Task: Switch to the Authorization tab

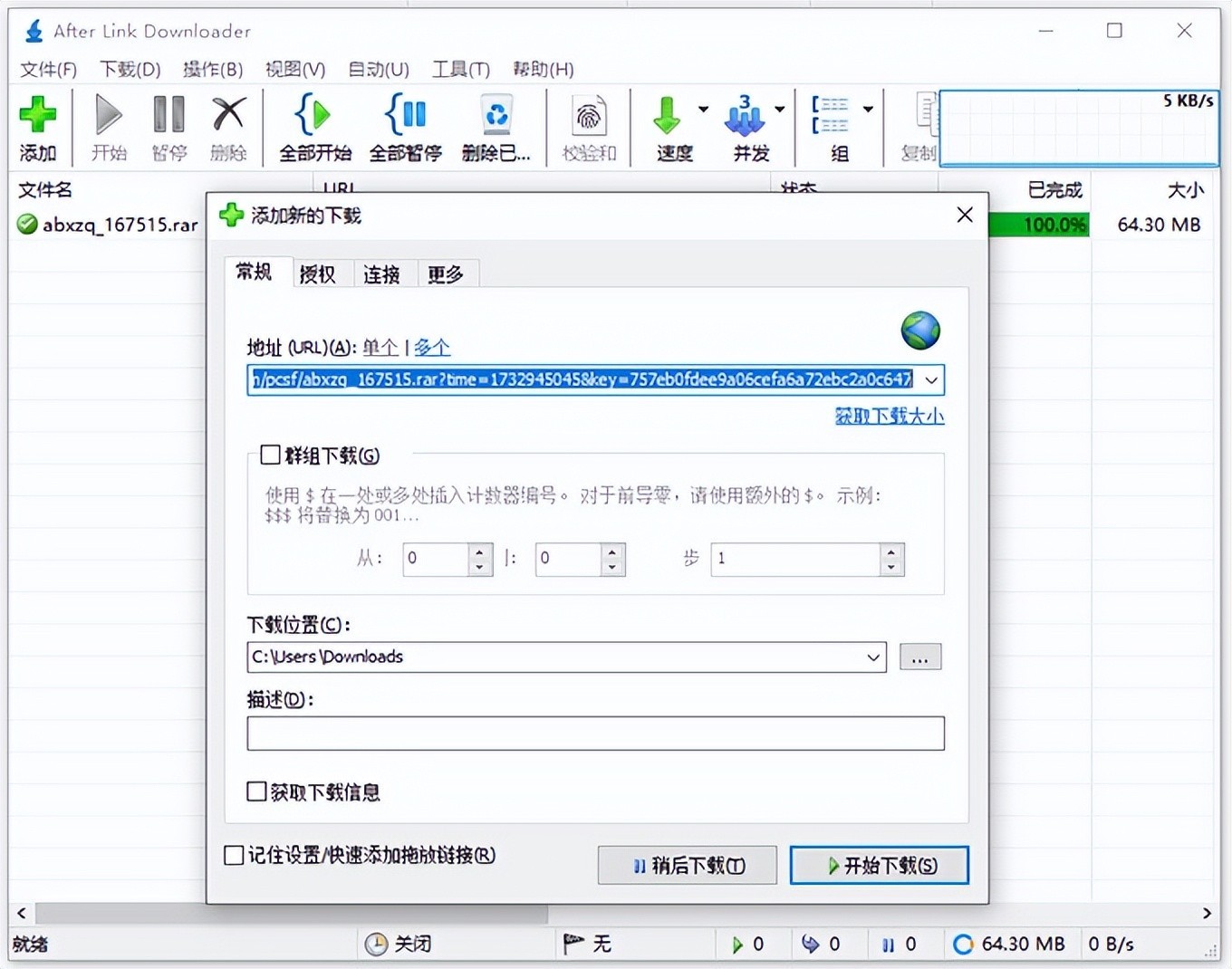Action: pyautogui.click(x=318, y=274)
